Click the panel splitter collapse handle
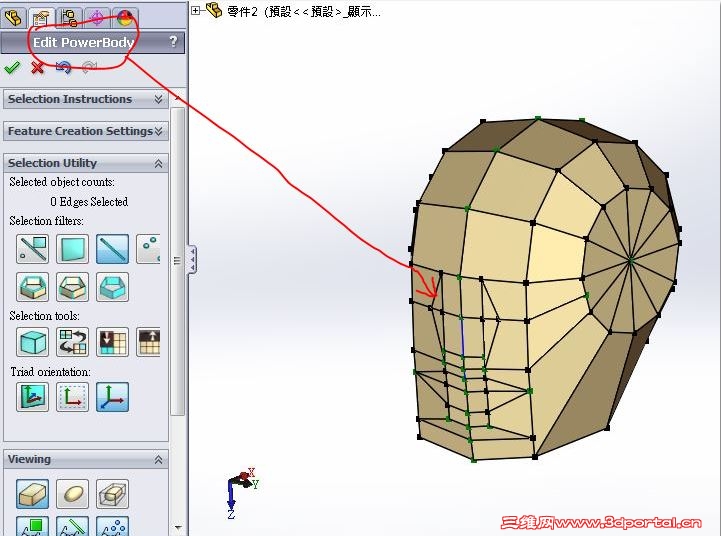721x536 pixels. point(192,260)
